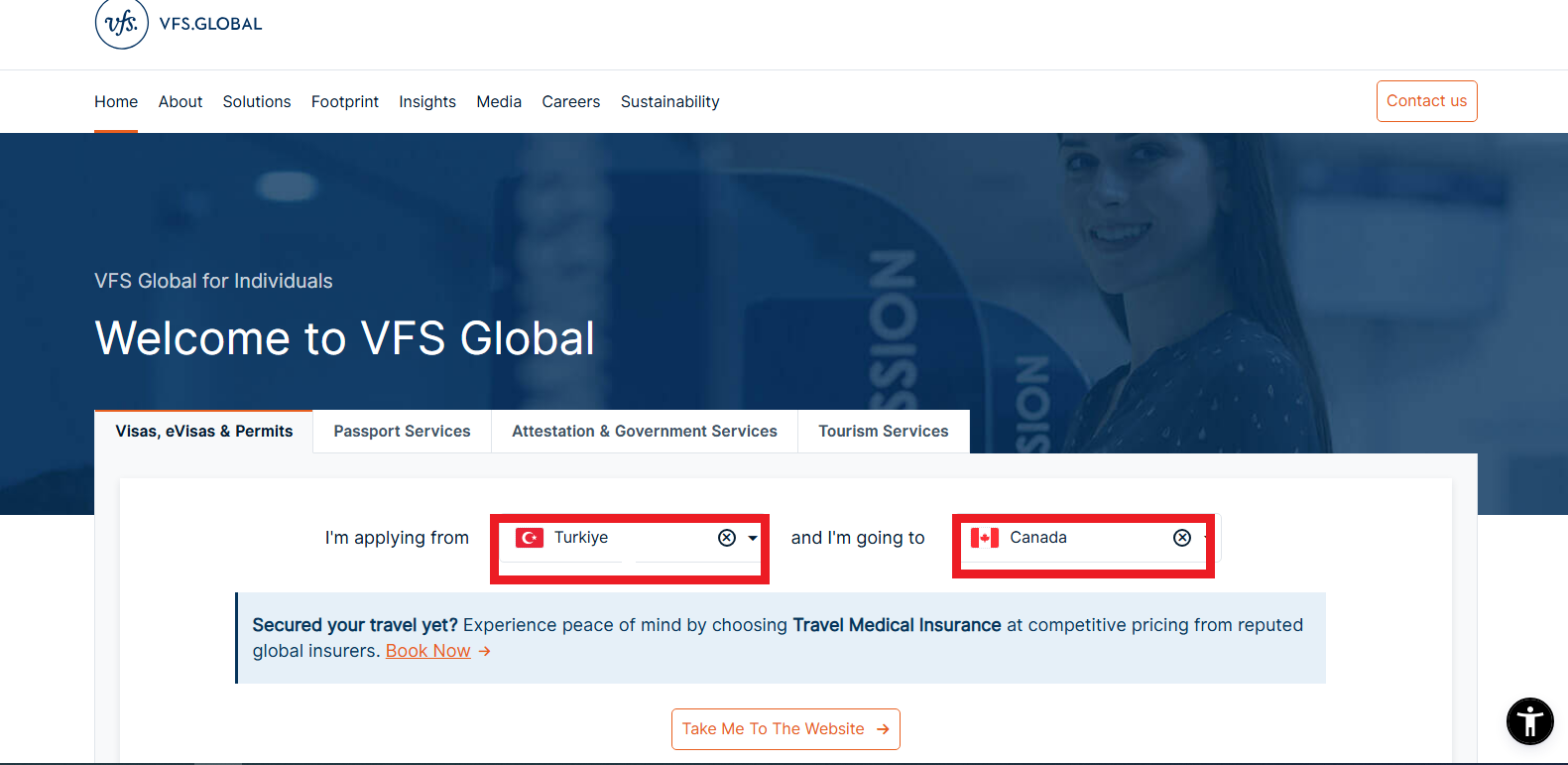The width and height of the screenshot is (1568, 765).
Task: Click the 'Welcome to VFS Global' heading
Action: pos(345,338)
